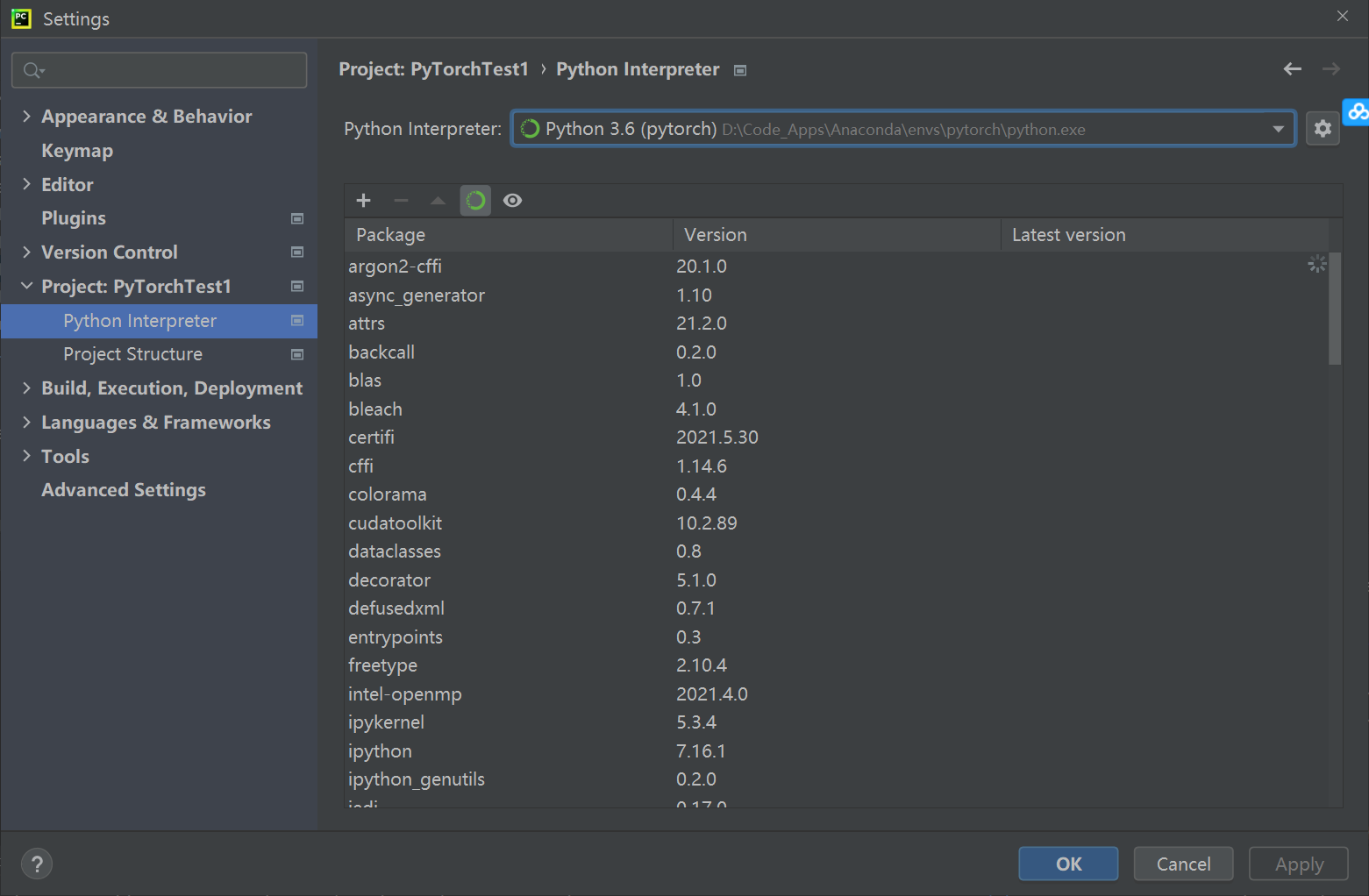
Task: Select the attrs package row
Action: click(x=837, y=324)
